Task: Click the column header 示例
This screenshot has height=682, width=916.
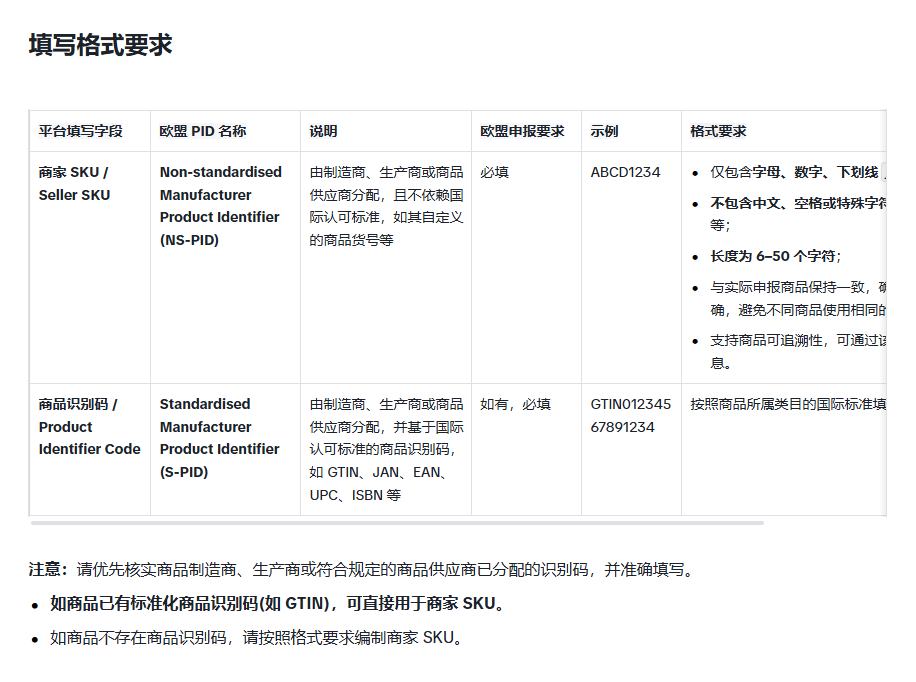Action: [604, 131]
